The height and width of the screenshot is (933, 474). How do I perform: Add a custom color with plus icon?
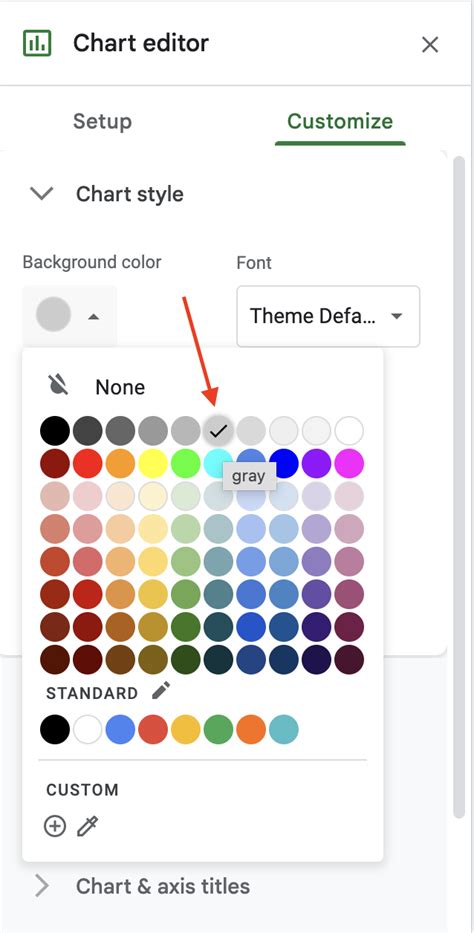[55, 826]
